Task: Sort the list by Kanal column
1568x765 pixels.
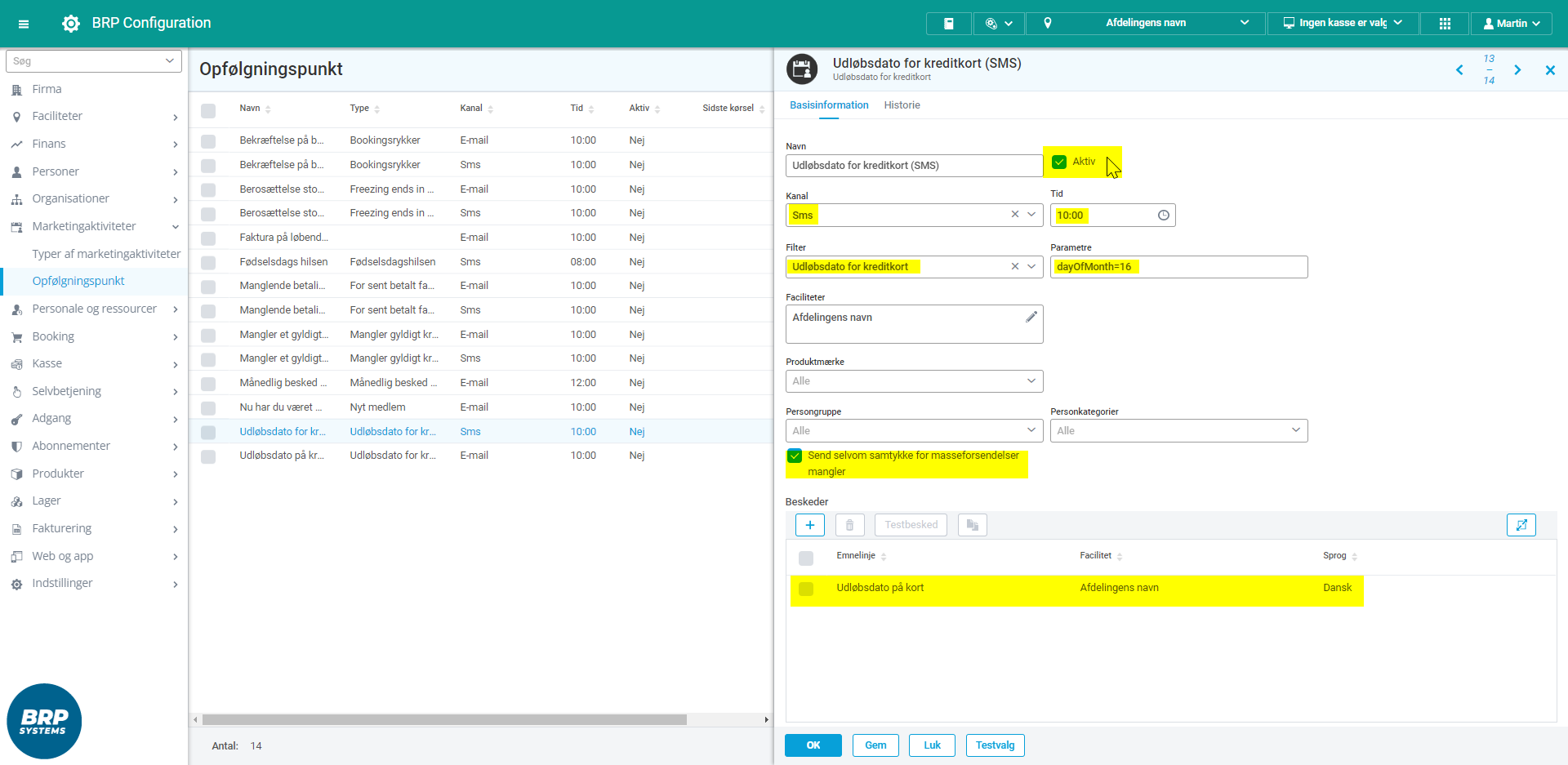Action: click(475, 109)
